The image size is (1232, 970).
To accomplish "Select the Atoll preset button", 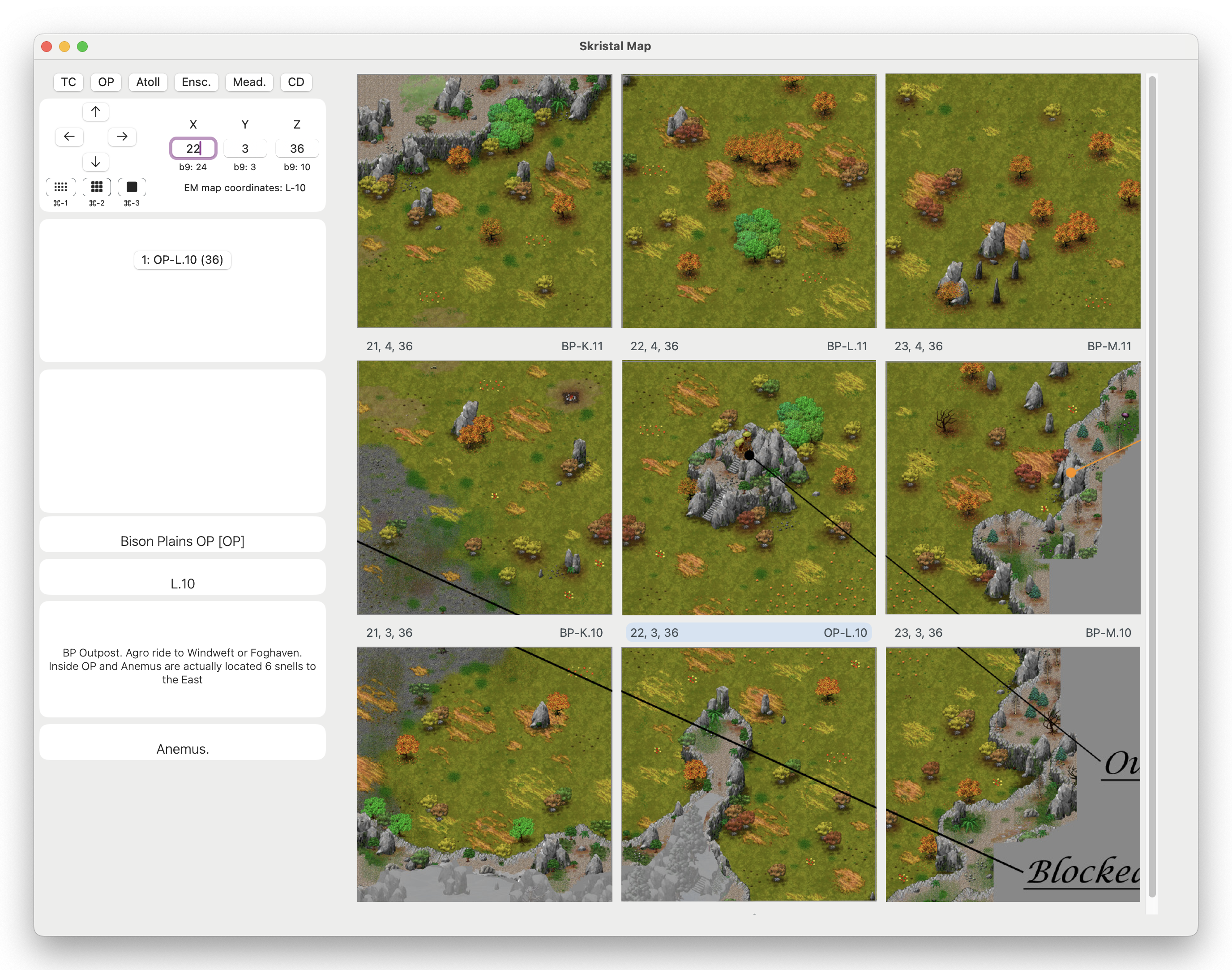I will pyautogui.click(x=148, y=82).
